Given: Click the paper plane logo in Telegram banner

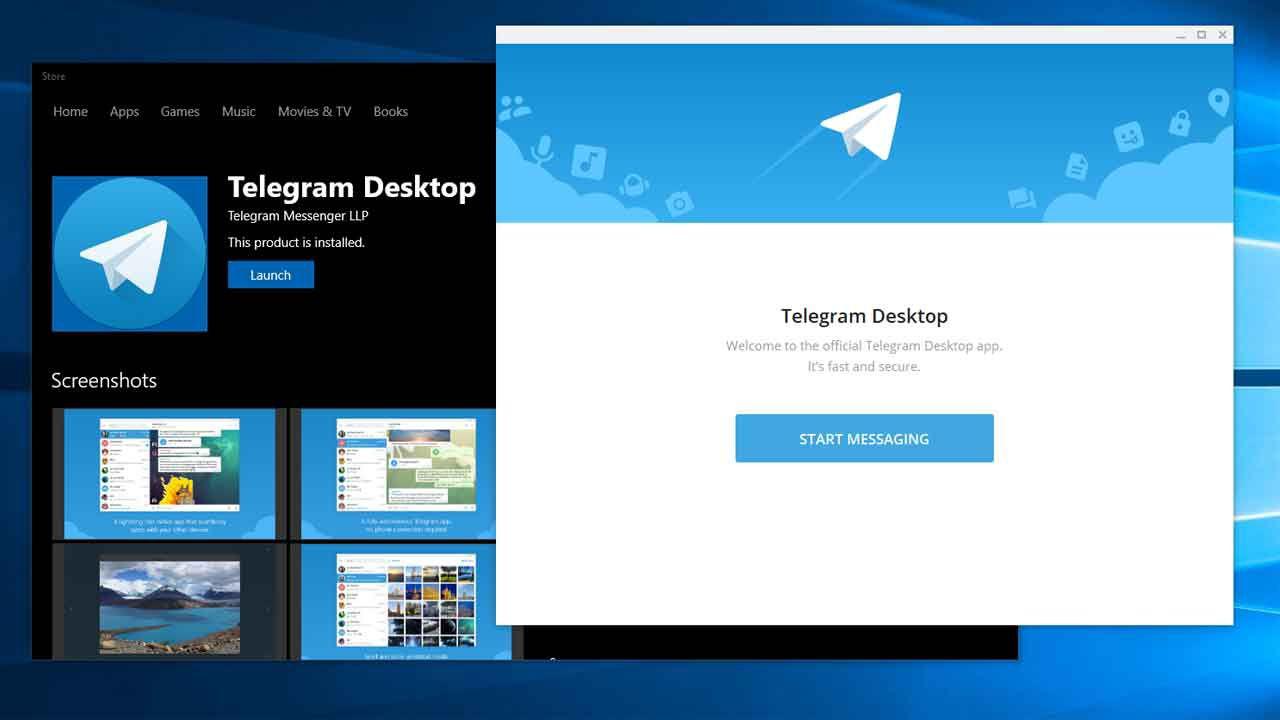Looking at the screenshot, I should click(862, 127).
